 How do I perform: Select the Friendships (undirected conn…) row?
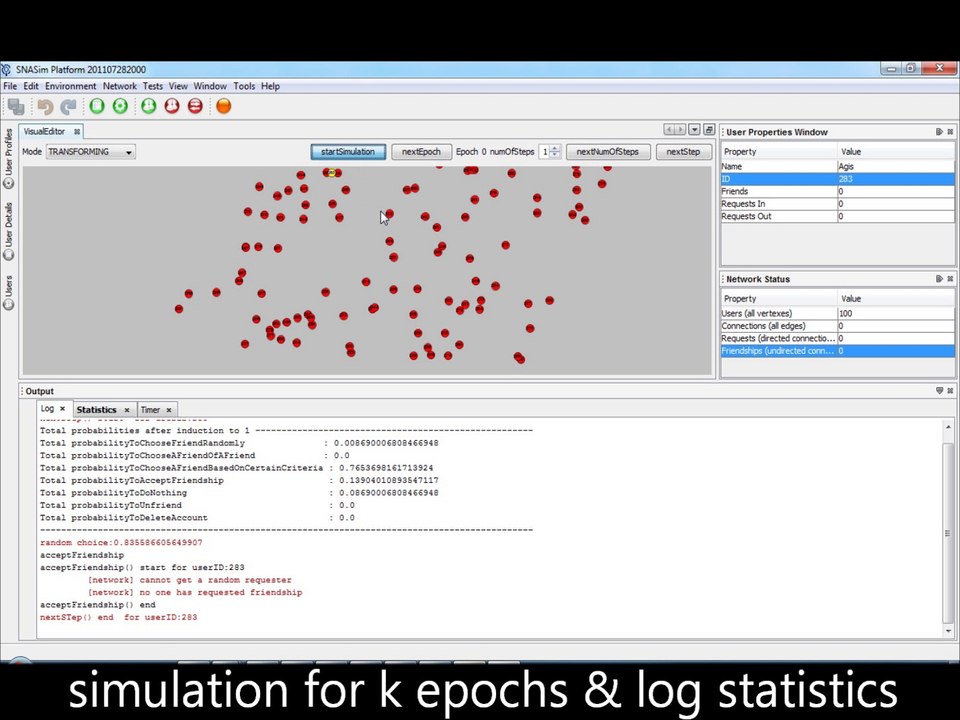(838, 351)
